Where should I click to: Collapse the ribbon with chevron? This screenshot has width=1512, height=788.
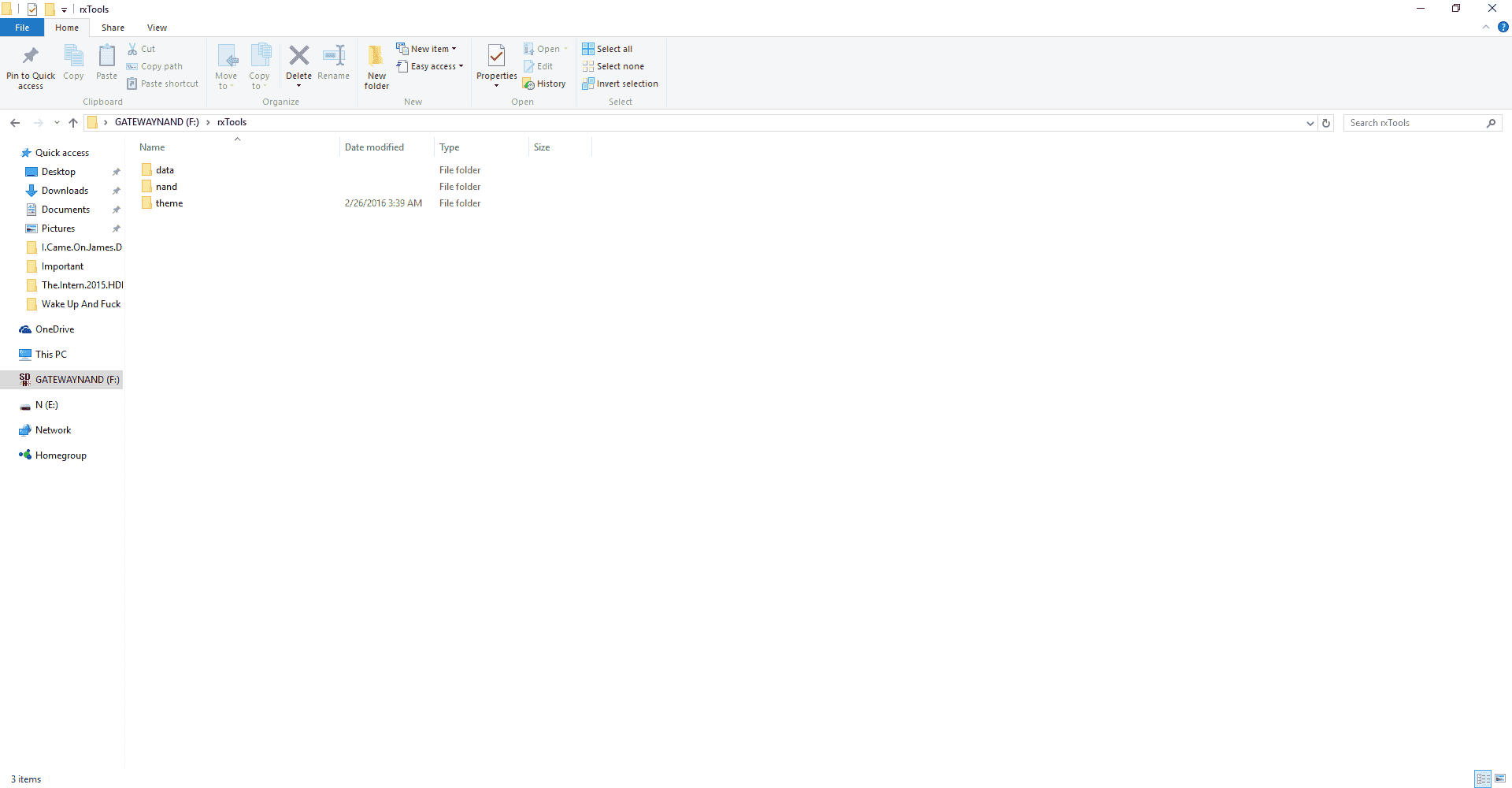click(x=1486, y=27)
